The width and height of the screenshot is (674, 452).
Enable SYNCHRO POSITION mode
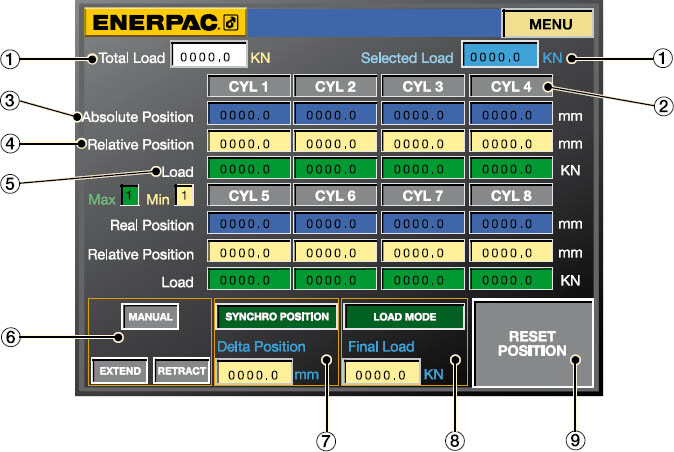(x=275, y=317)
